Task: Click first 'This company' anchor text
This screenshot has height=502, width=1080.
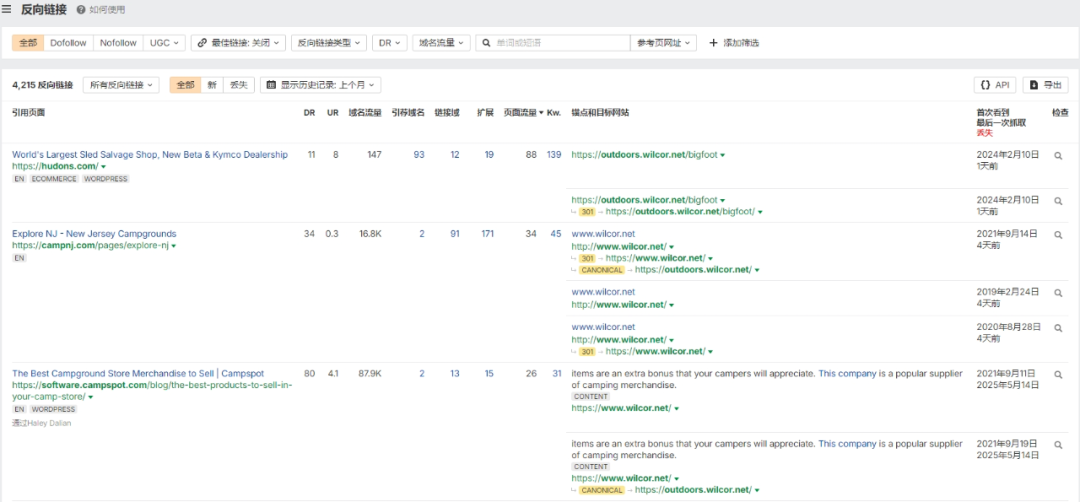Action: (x=847, y=374)
